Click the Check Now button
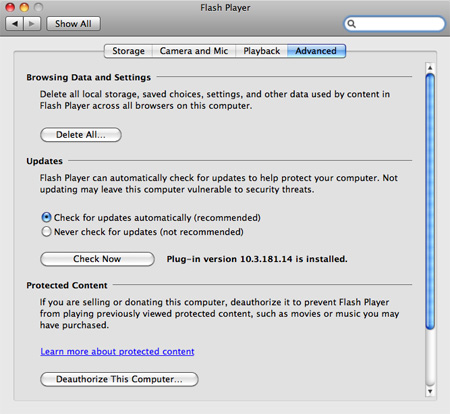Screen dimensions: 450x414 97,259
